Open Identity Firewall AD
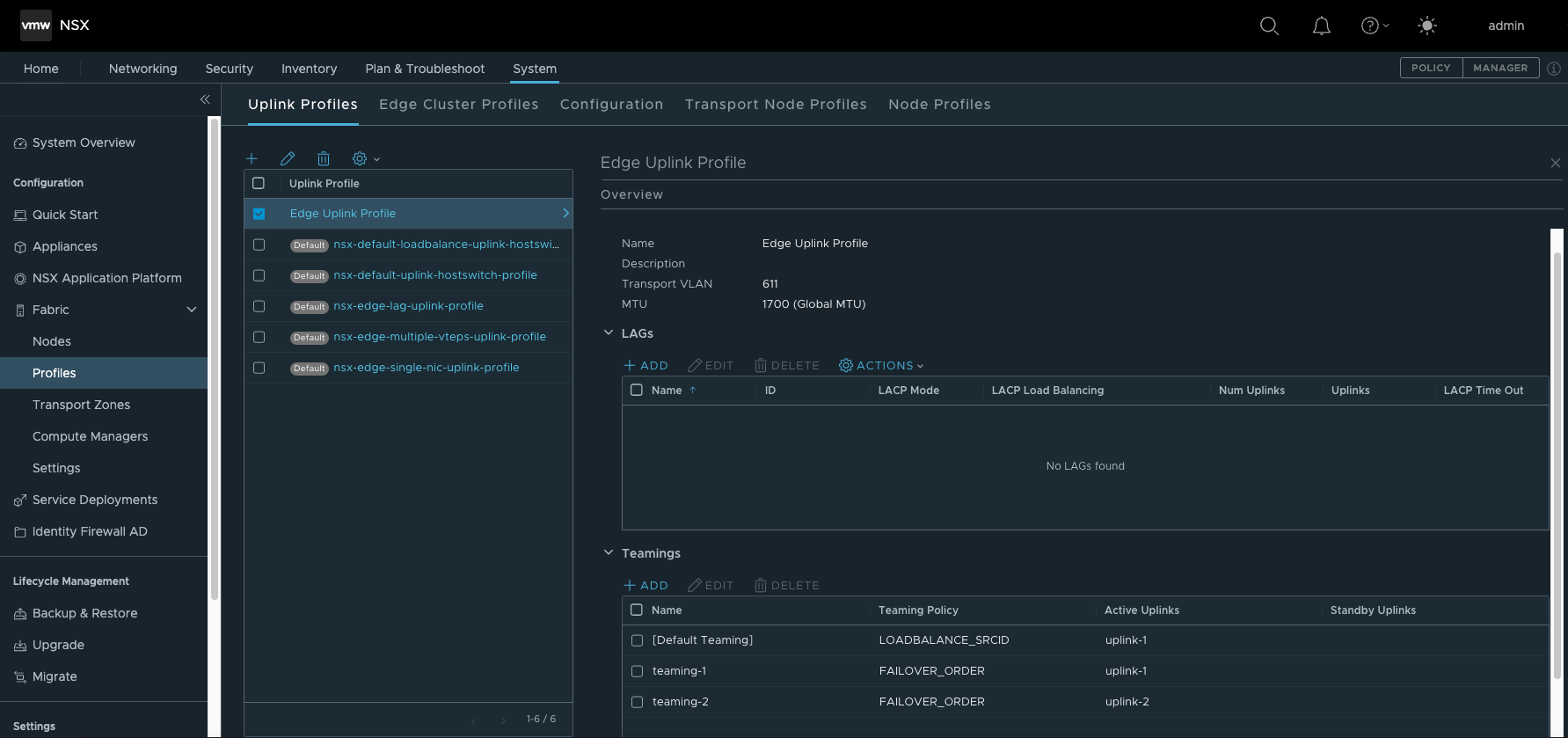This screenshot has width=1568, height=738. [x=90, y=531]
